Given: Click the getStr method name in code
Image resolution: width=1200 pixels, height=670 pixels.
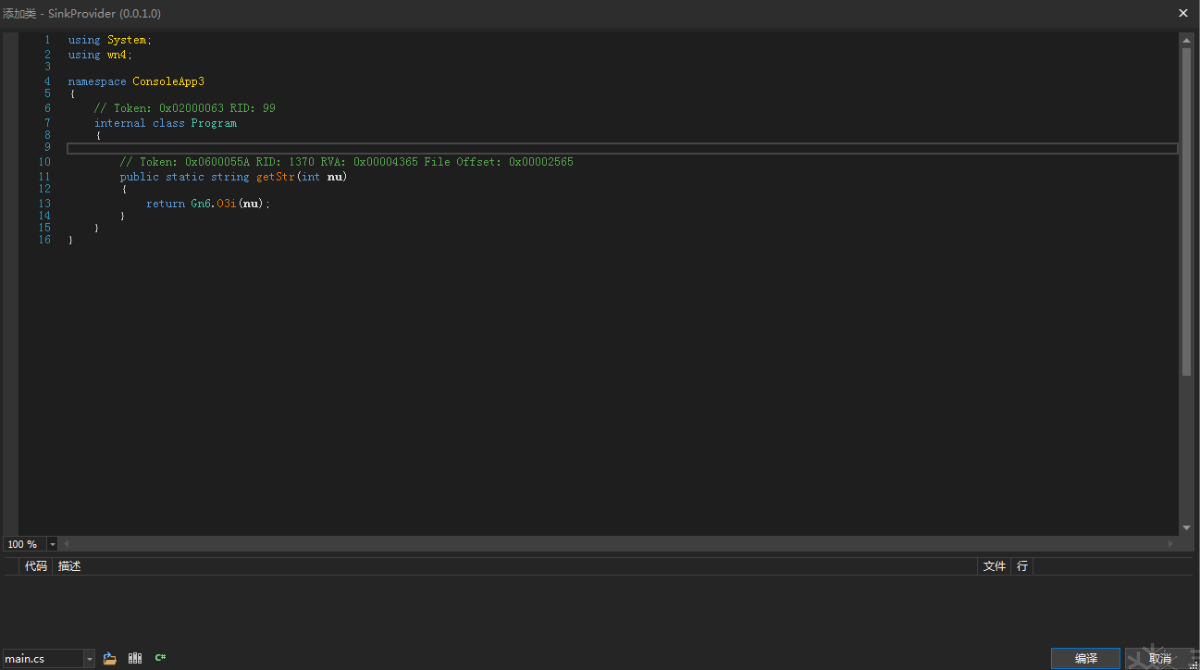Looking at the screenshot, I should 276,177.
